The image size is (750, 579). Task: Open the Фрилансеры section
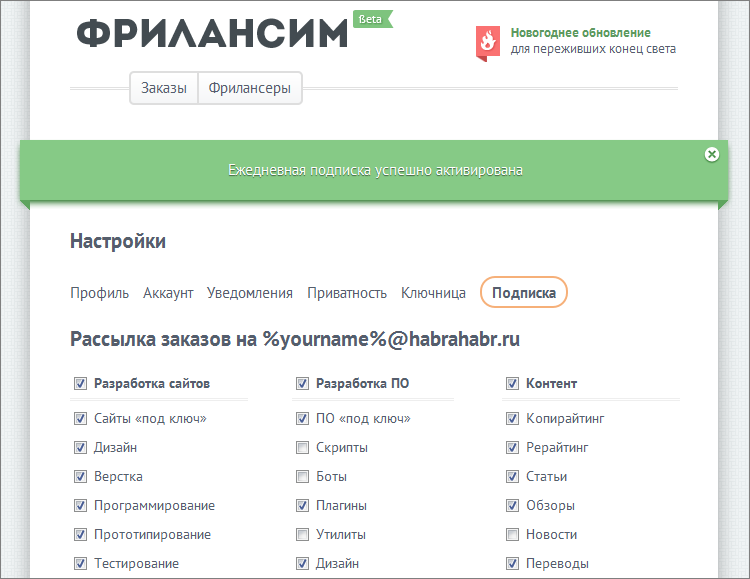point(250,88)
